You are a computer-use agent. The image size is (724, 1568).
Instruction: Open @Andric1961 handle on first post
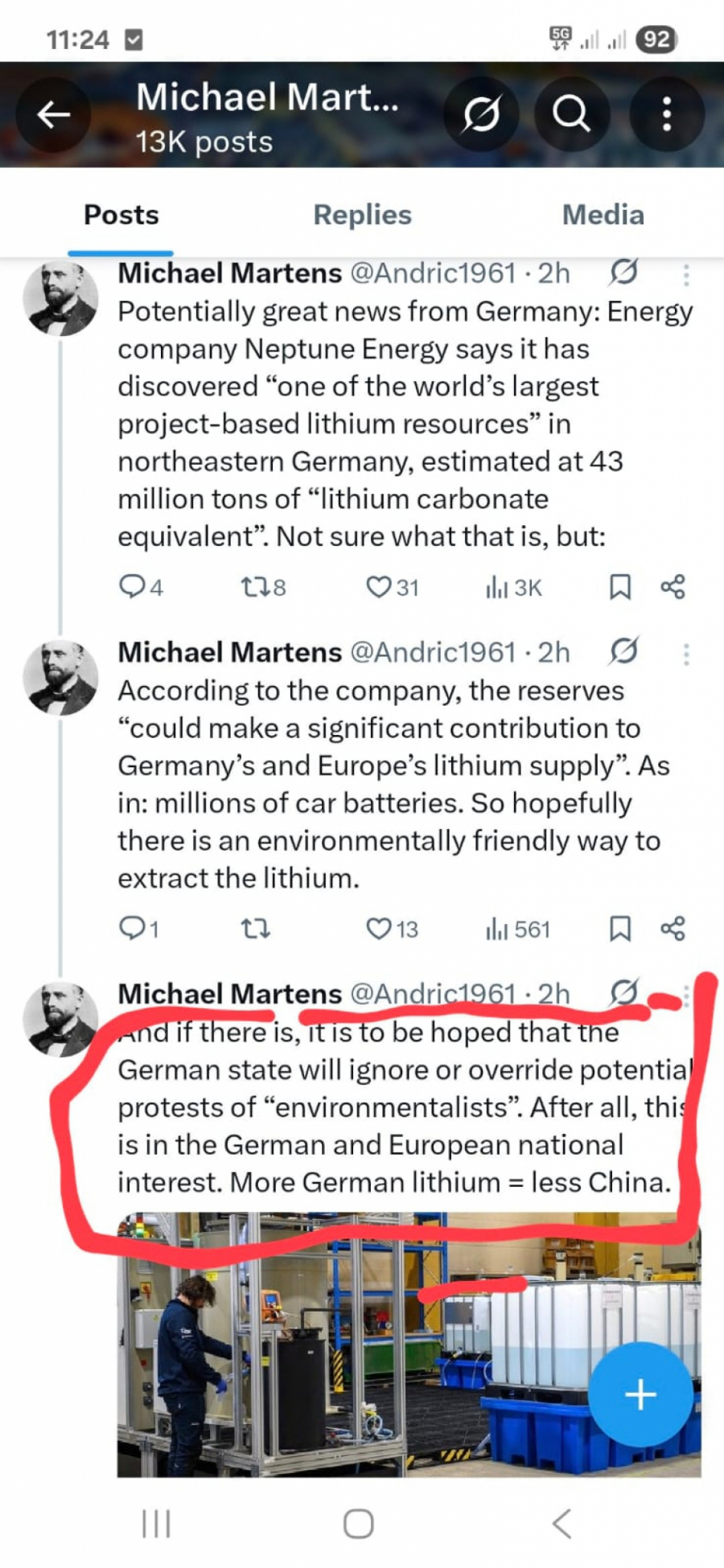[x=433, y=273]
